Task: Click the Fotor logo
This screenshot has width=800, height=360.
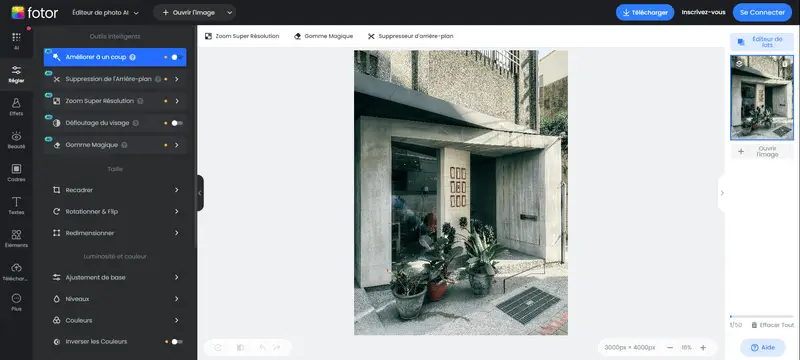Action: (35, 13)
